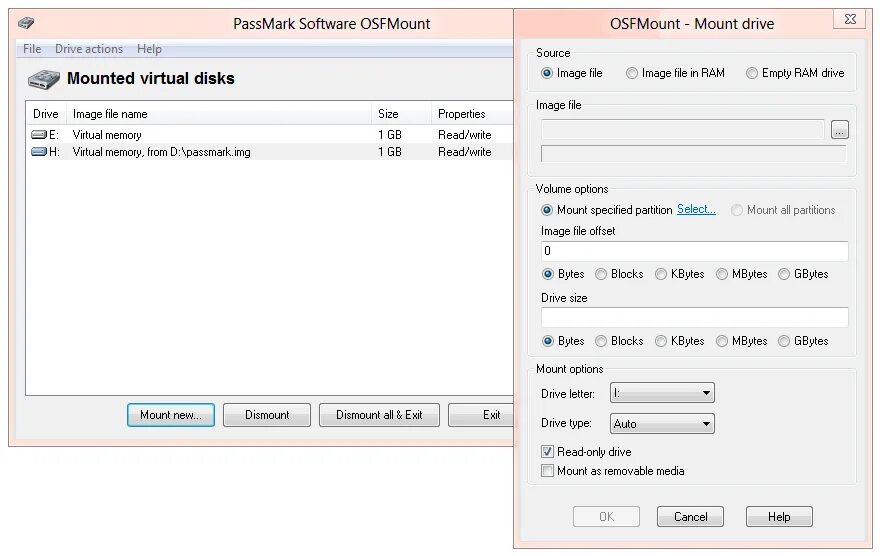880x556 pixels.
Task: Click the Dismount button
Action: (267, 415)
